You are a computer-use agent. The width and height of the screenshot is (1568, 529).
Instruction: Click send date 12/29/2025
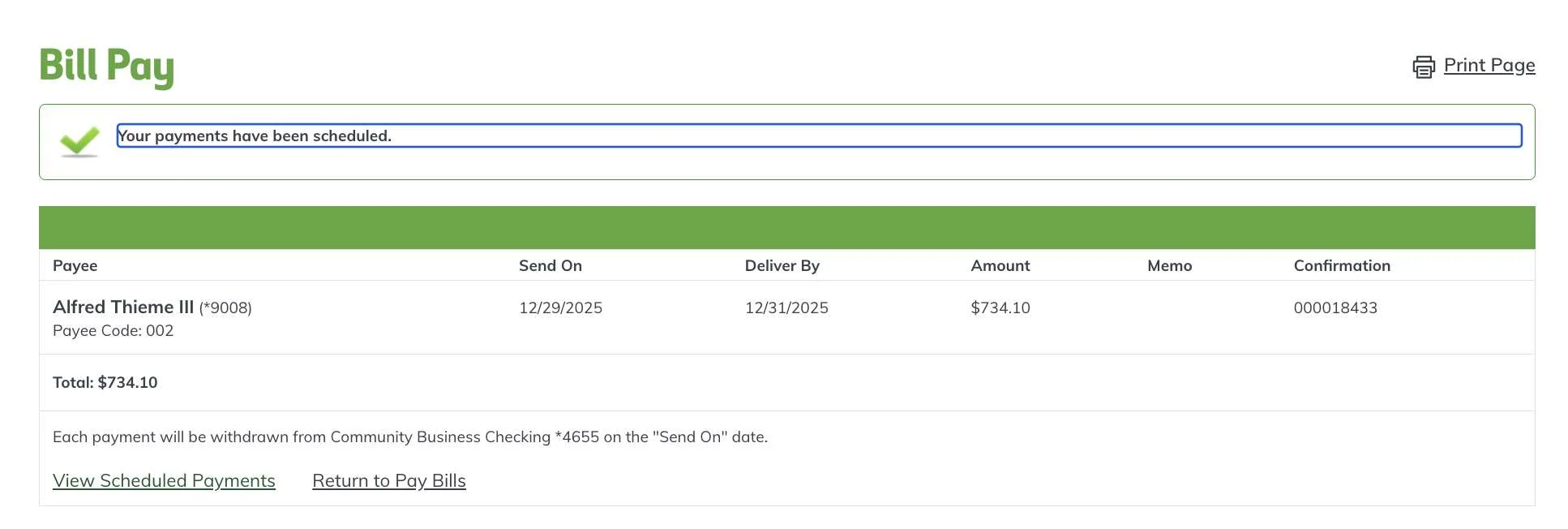tap(560, 308)
